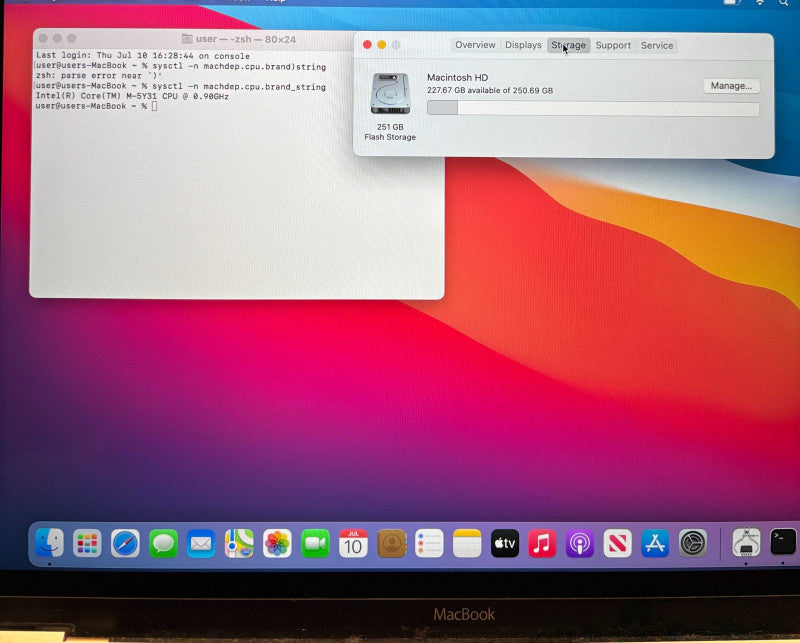Click the Wi-Fi menu bar icon
The image size is (800, 643).
(x=760, y=3)
